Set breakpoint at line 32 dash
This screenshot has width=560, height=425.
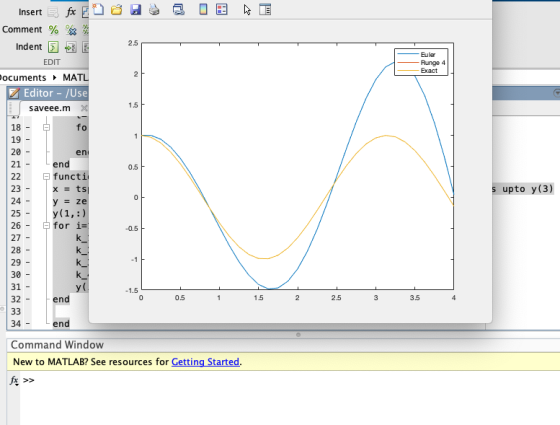28,299
